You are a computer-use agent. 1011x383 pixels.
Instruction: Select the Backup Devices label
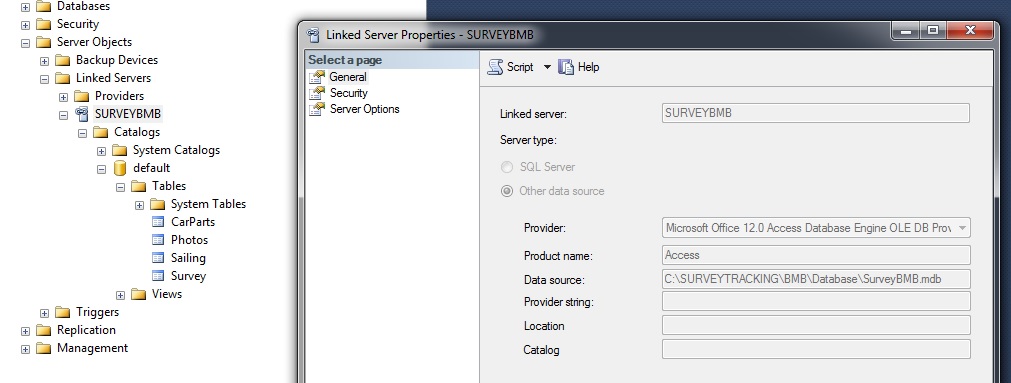(x=117, y=60)
